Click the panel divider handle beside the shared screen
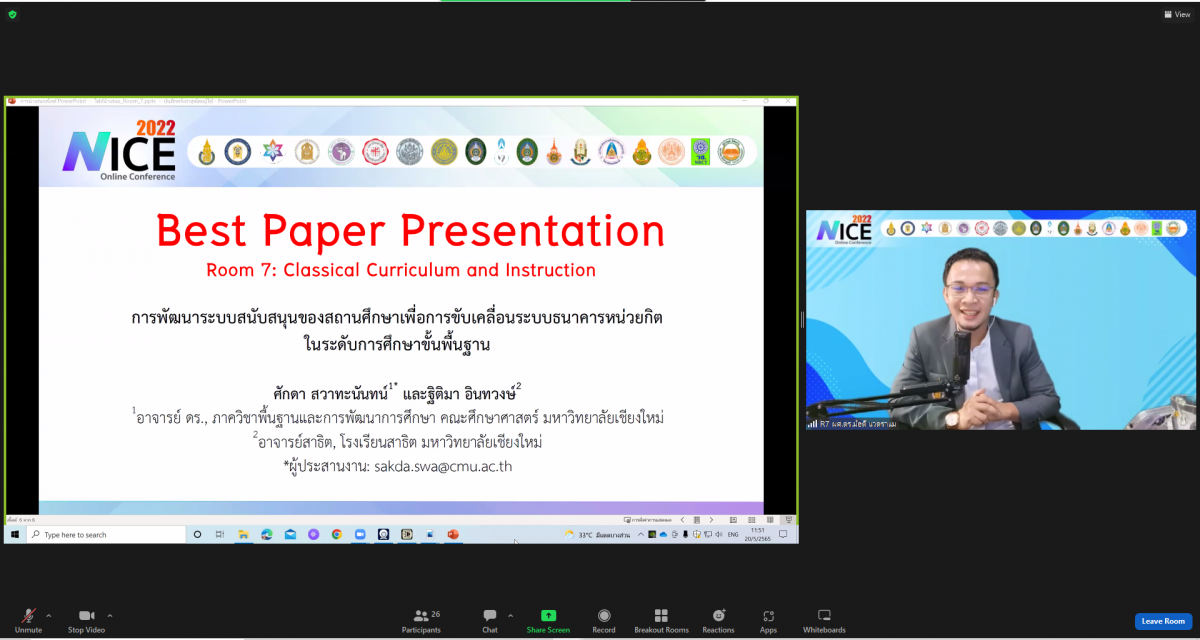Screen dimensions: 1200x640 point(802,320)
